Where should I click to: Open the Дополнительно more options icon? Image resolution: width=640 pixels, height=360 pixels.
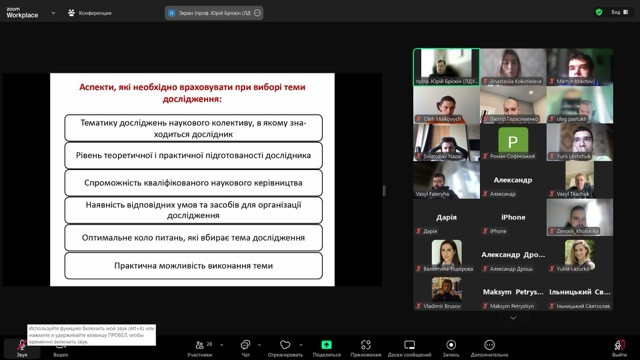[489, 345]
